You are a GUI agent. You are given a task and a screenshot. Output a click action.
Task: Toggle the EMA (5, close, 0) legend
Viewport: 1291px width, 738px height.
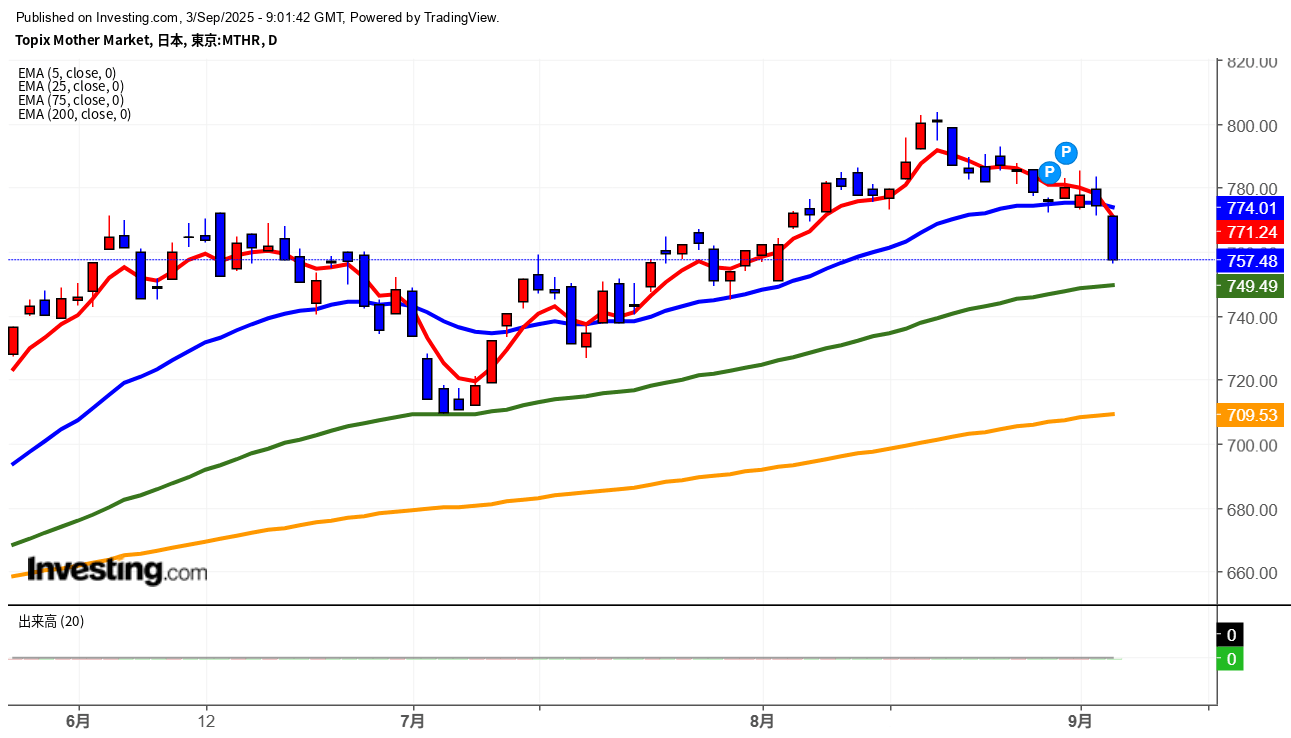pos(67,73)
